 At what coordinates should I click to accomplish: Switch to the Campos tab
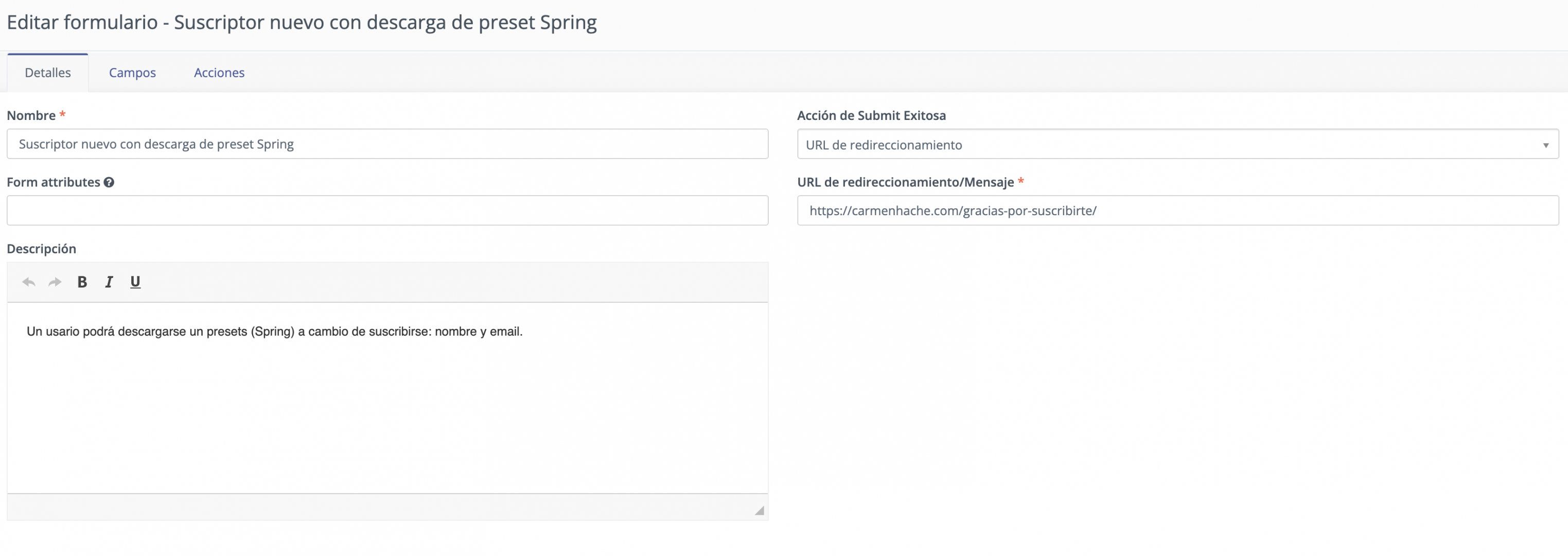pos(132,73)
